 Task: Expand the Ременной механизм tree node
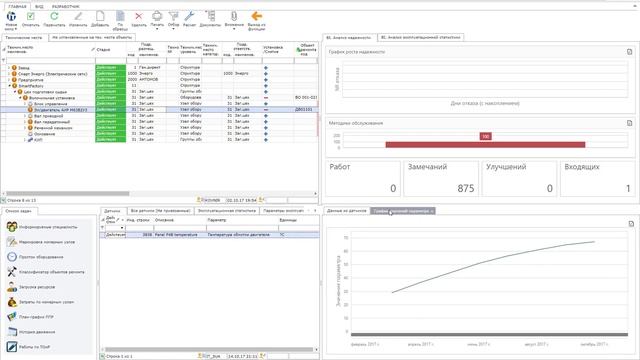(x=25, y=128)
